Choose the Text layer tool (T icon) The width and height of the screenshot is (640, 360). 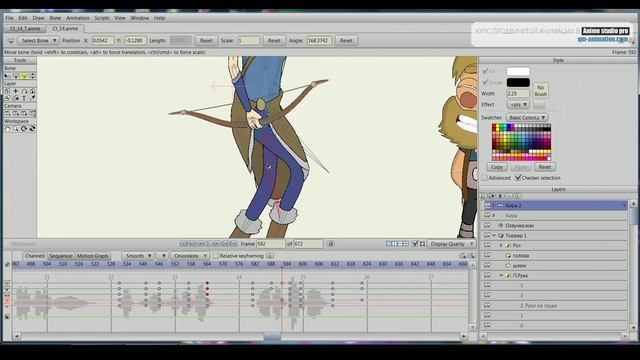[x=24, y=98]
